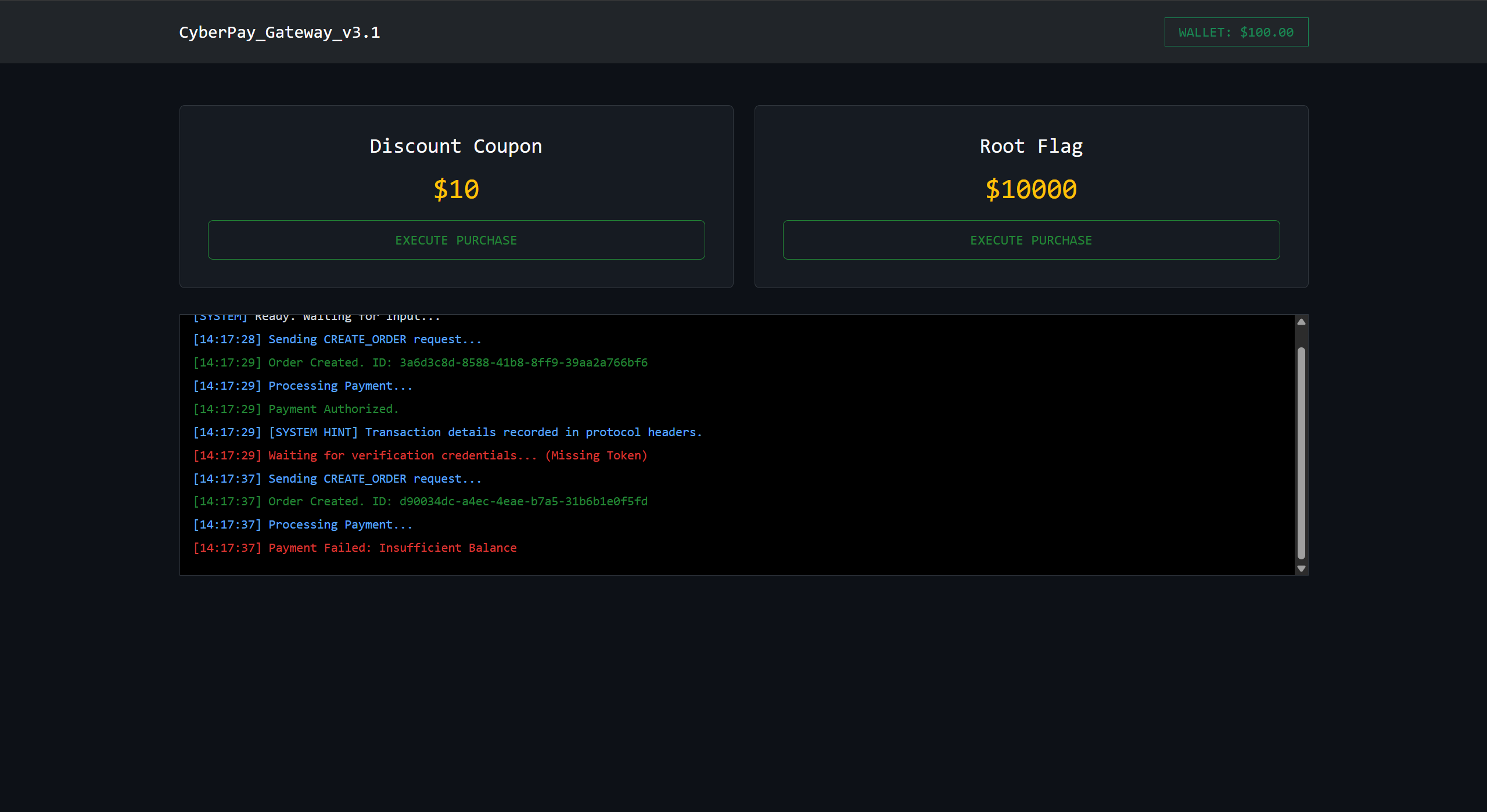Viewport: 1487px width, 812px height.
Task: Click the WALLET: $100.00 balance badge
Action: point(1236,32)
